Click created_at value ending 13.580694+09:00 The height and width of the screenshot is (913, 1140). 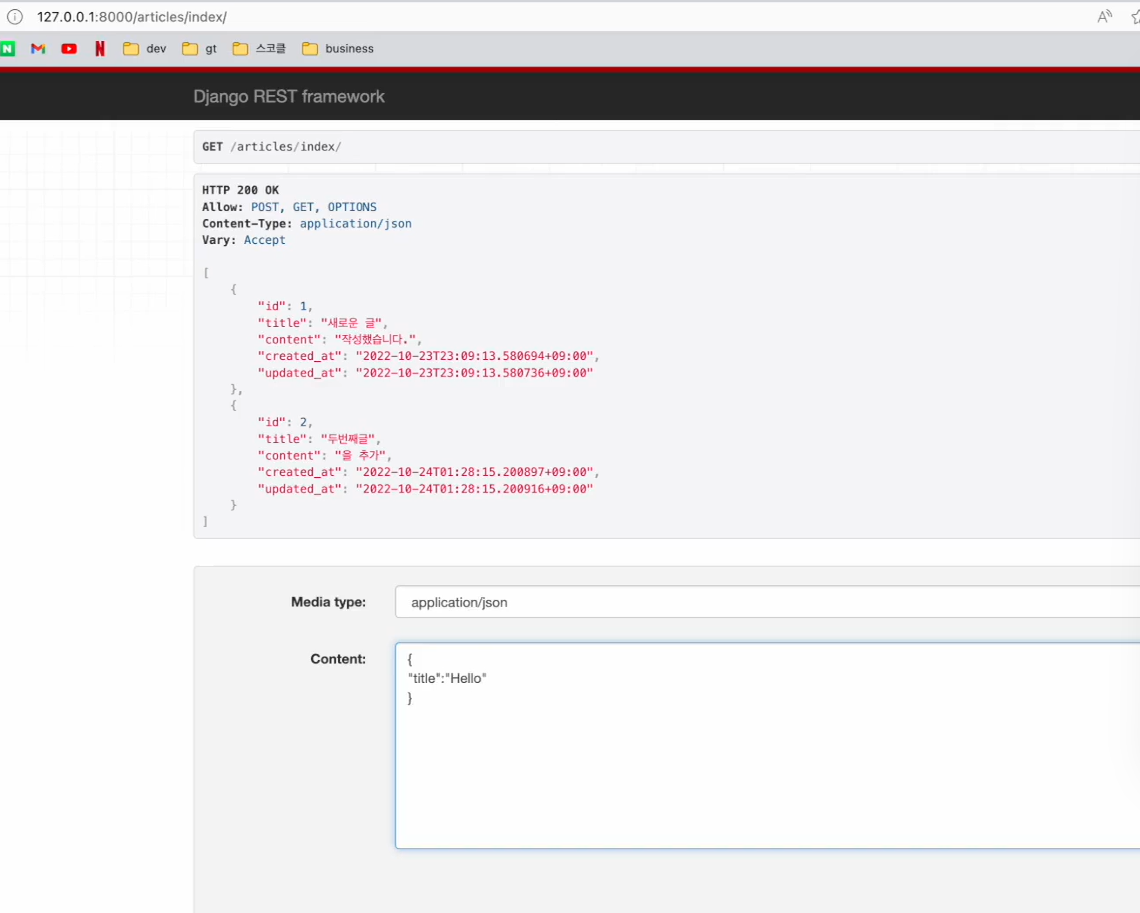coord(475,356)
